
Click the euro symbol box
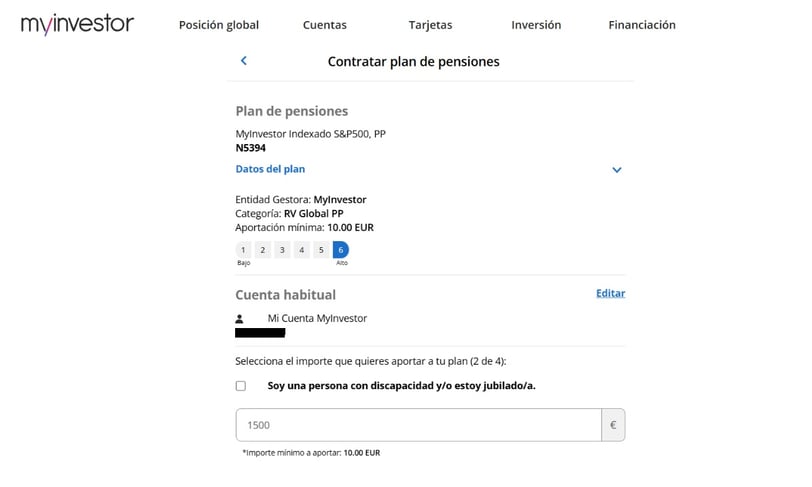click(x=612, y=425)
